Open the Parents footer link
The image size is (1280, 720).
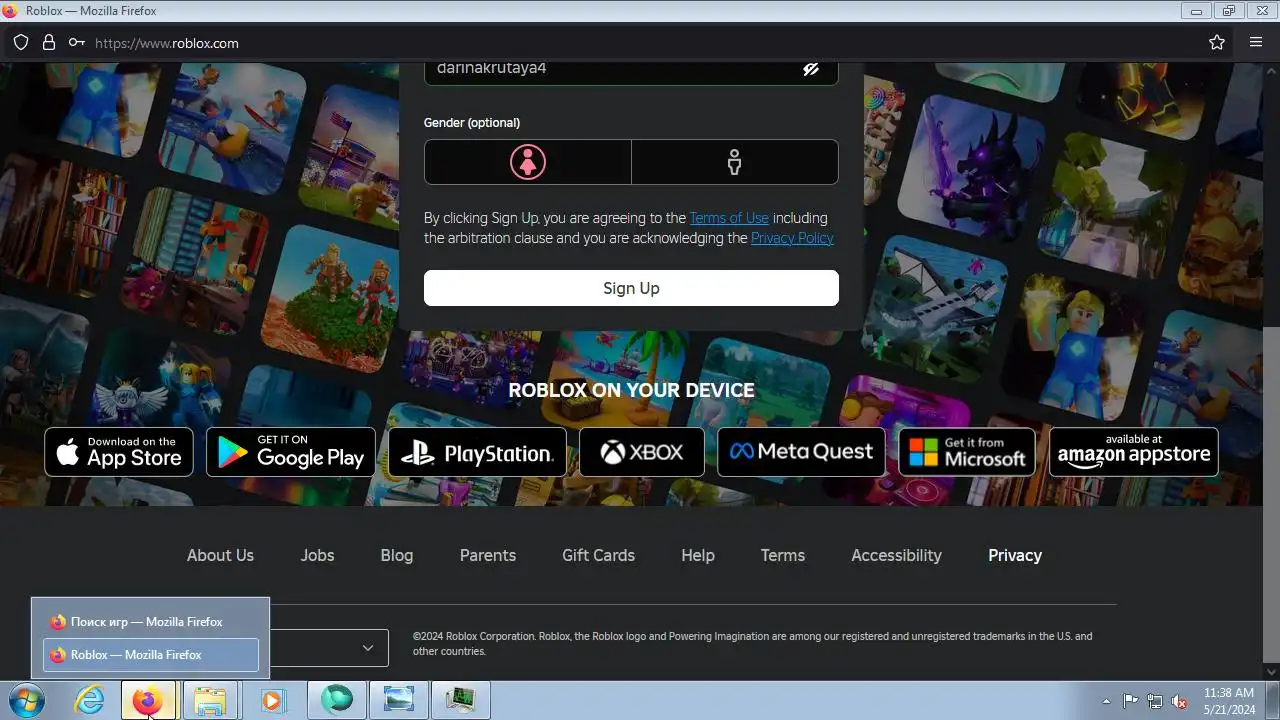[x=488, y=555]
